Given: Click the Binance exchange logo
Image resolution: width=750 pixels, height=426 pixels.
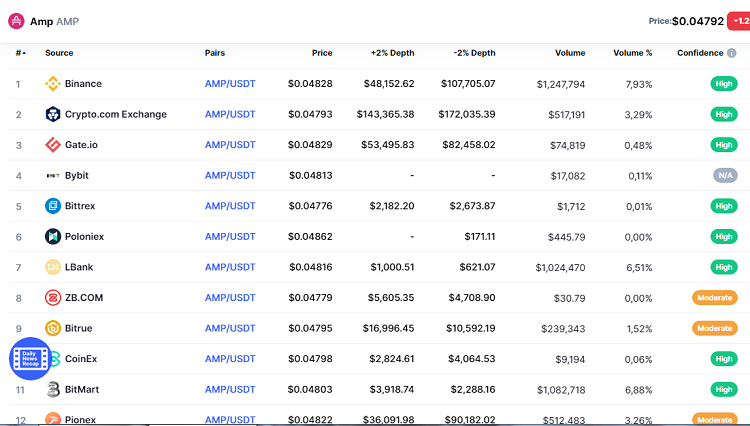Looking at the screenshot, I should tap(53, 84).
